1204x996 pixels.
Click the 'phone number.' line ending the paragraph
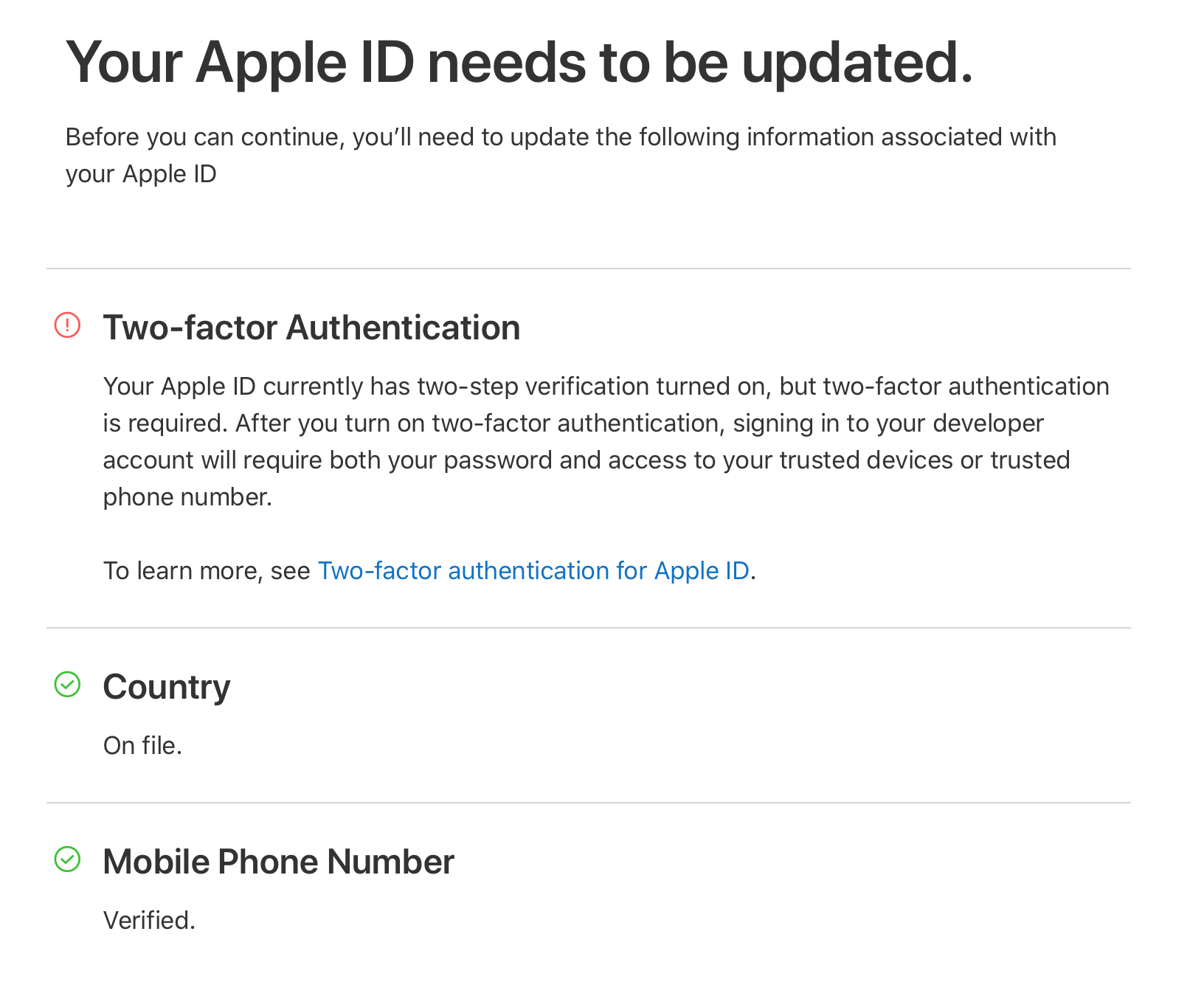(x=187, y=497)
